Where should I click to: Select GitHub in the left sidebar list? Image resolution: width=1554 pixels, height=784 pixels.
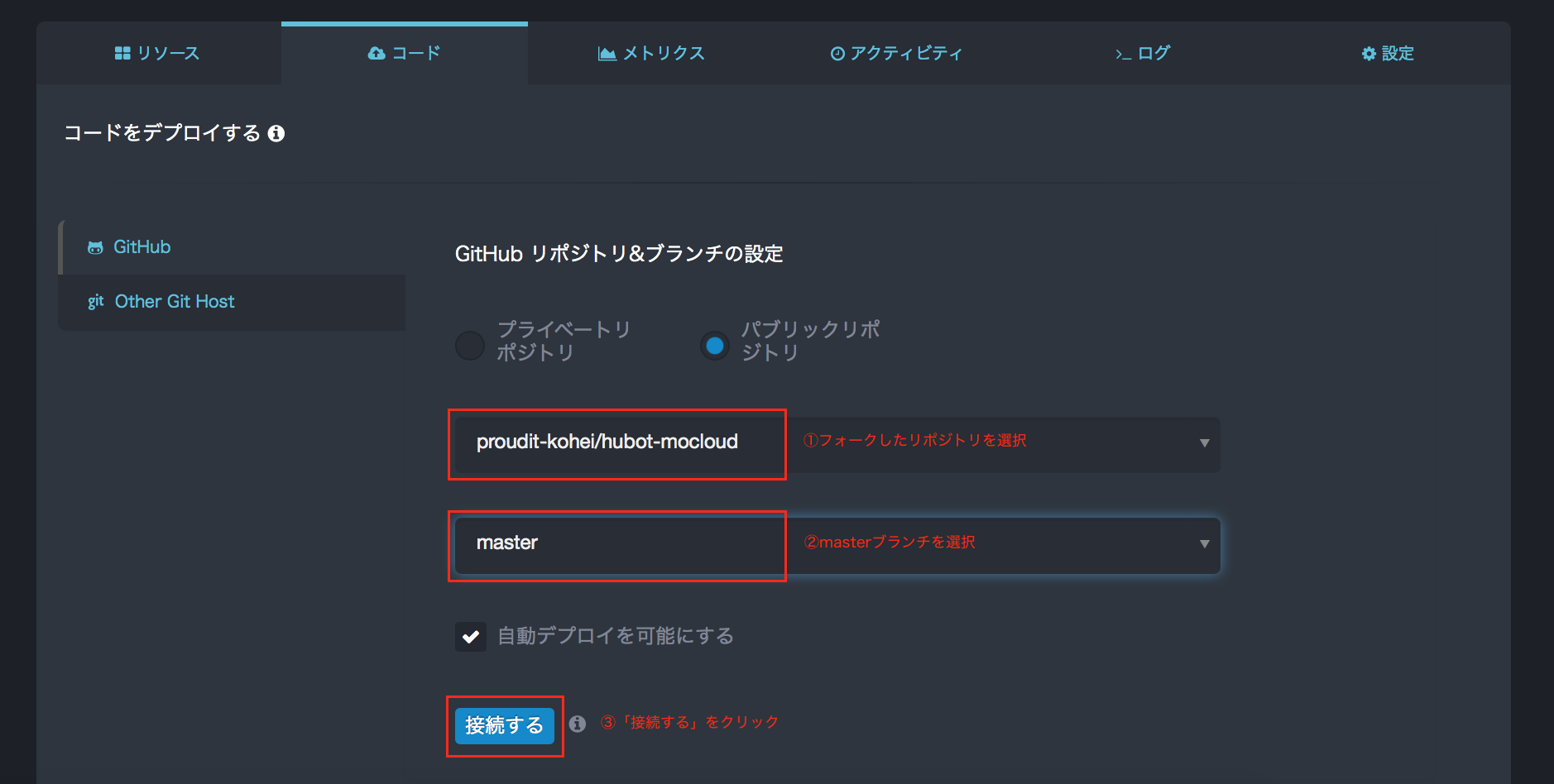click(142, 246)
